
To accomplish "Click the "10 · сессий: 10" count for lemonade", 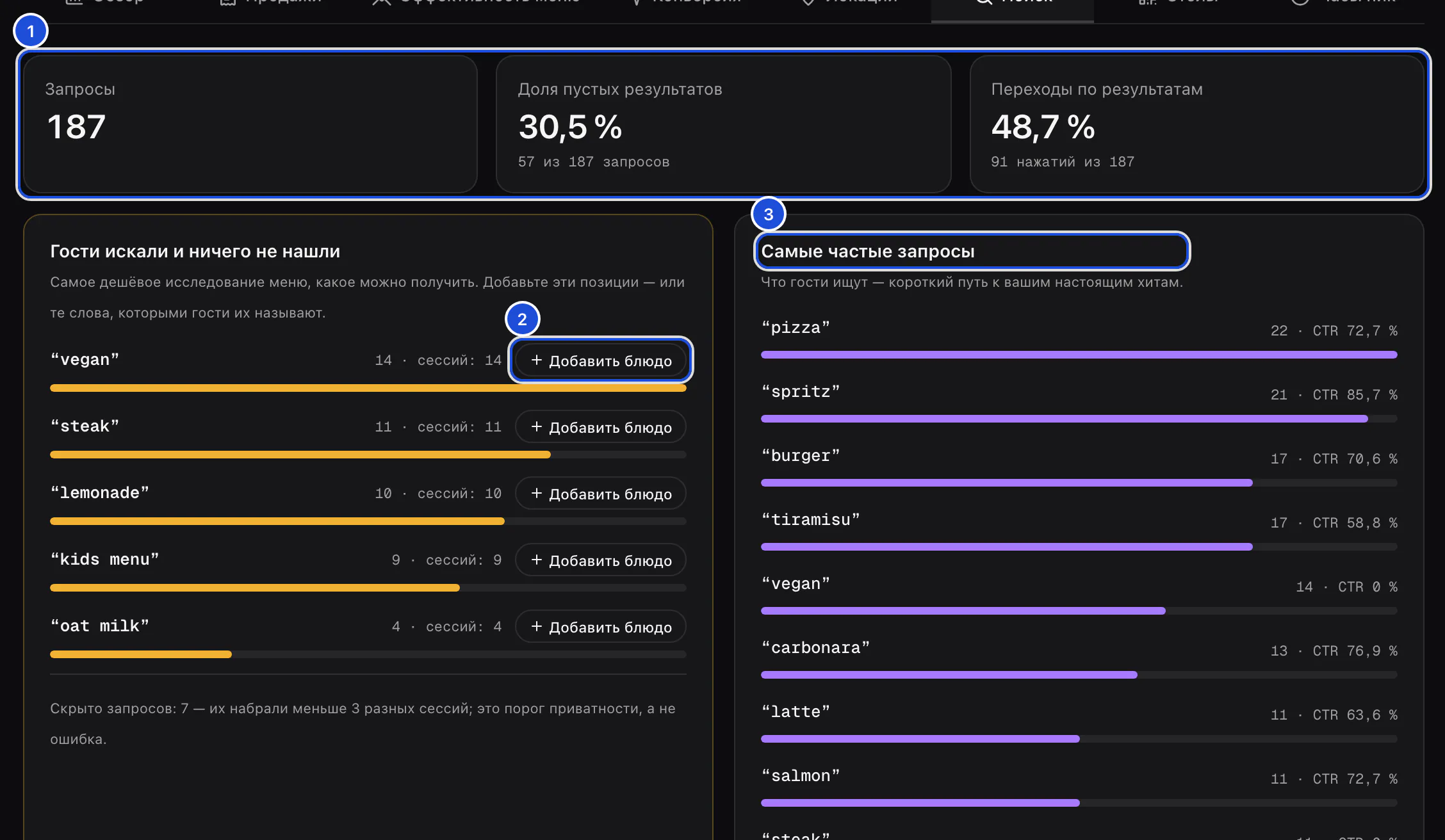I will pyautogui.click(x=438, y=494).
